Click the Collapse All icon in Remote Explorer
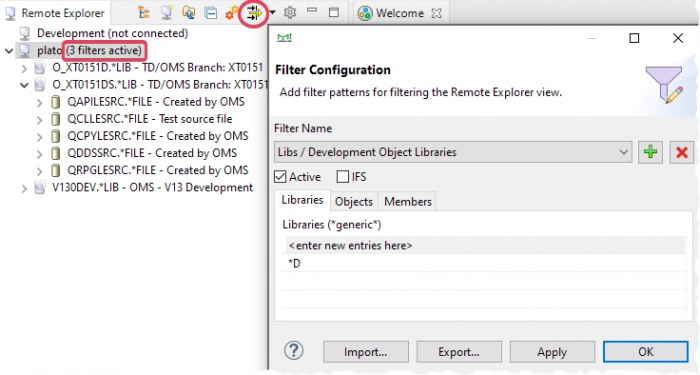 coord(211,13)
